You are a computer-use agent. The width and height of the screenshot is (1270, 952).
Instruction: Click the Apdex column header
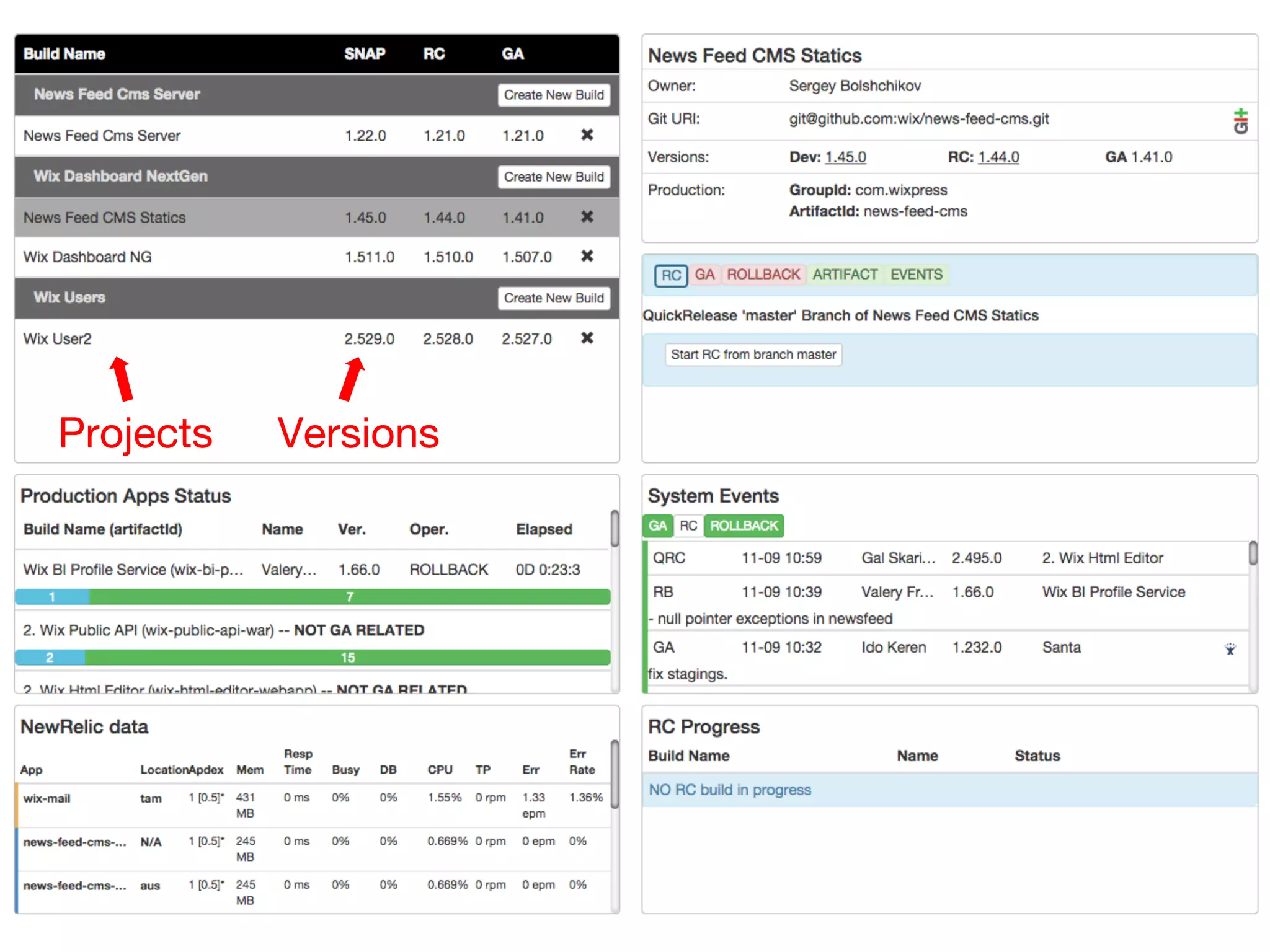pos(206,770)
